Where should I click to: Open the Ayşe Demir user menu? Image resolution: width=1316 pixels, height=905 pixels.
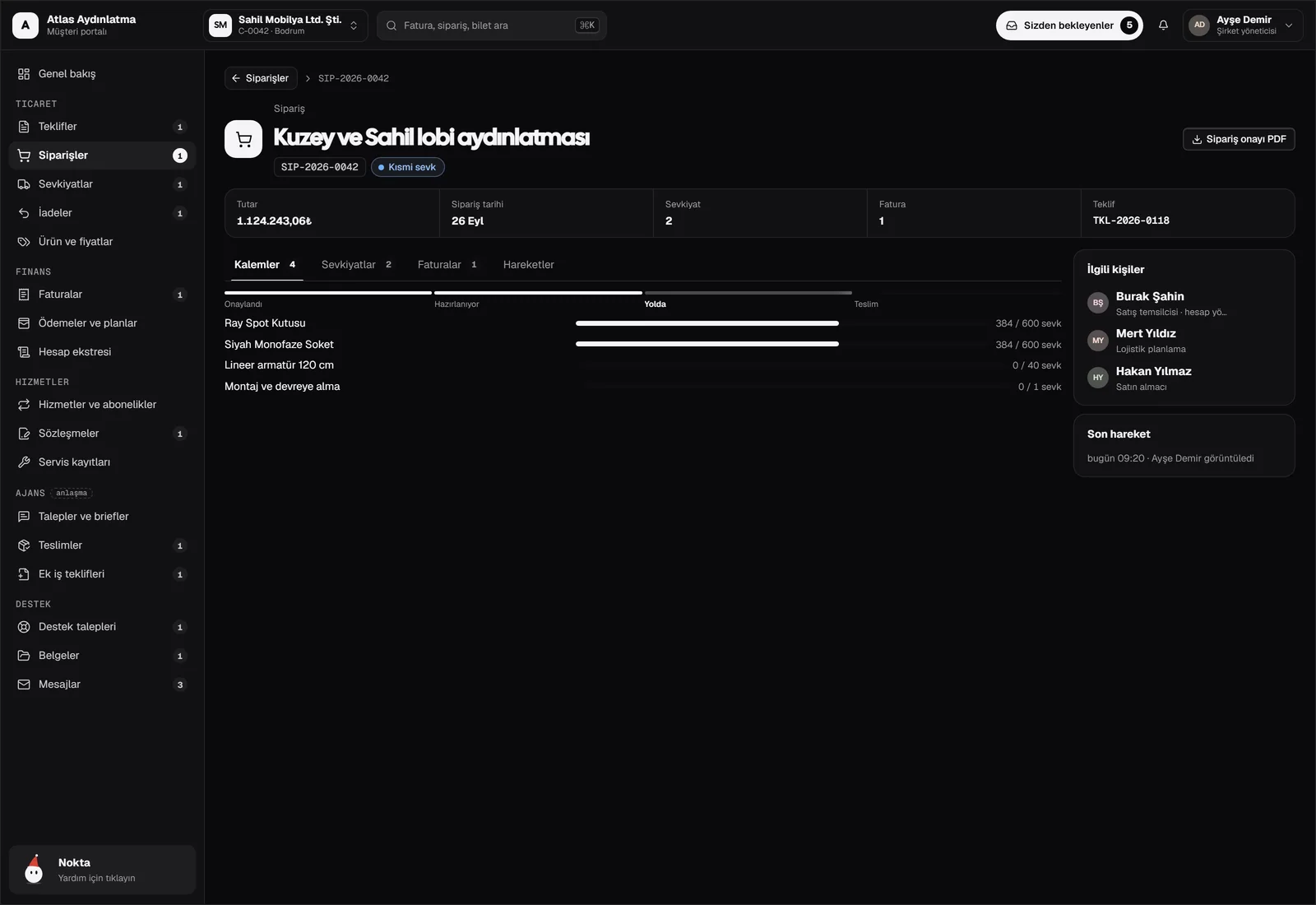[x=1243, y=26]
